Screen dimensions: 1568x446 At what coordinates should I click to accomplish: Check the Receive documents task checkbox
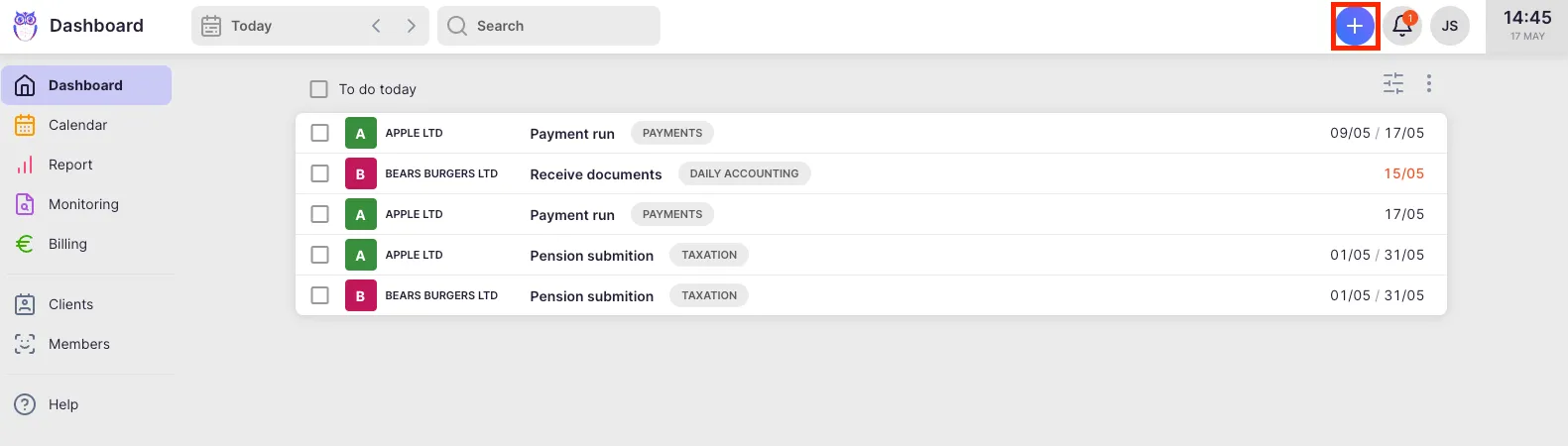point(319,173)
